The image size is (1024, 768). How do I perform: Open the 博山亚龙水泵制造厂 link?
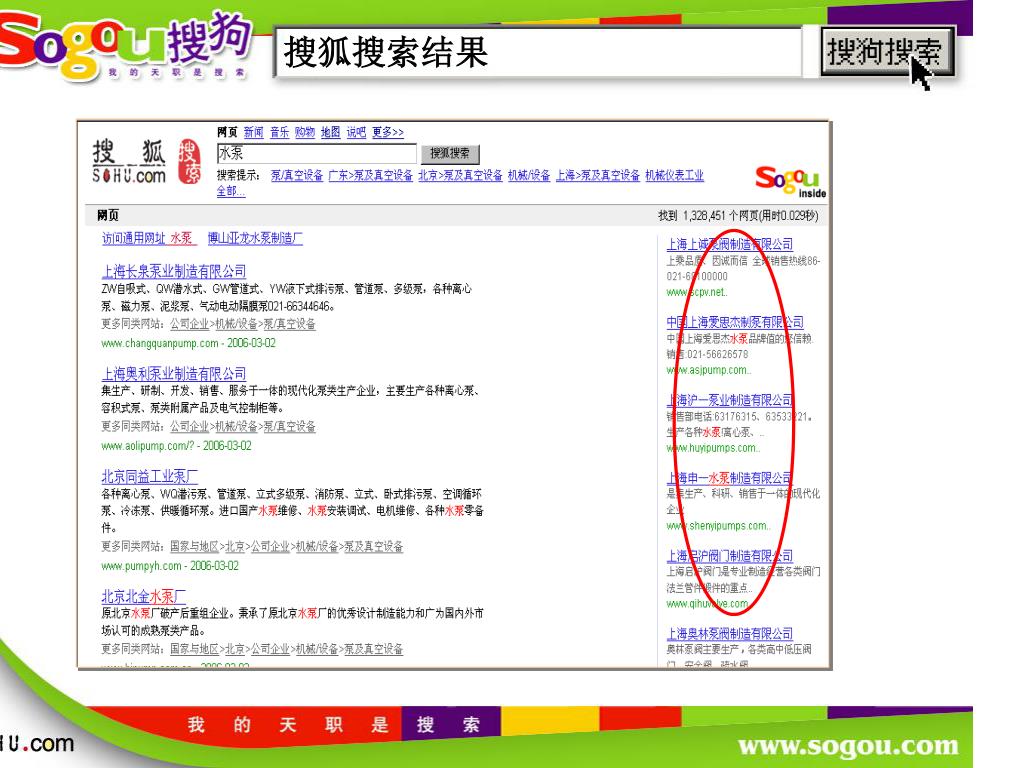point(255,238)
